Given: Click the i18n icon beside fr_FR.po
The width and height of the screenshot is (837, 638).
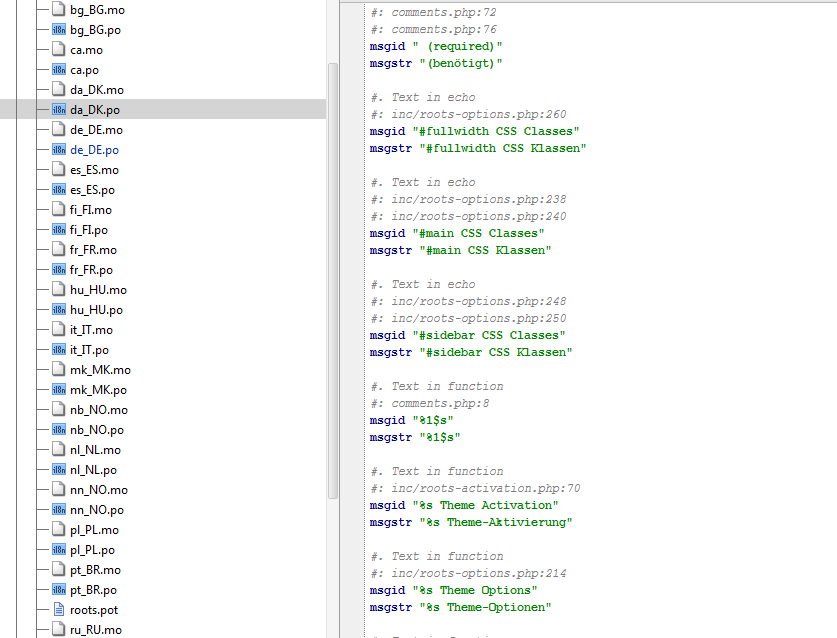Looking at the screenshot, I should point(58,270).
